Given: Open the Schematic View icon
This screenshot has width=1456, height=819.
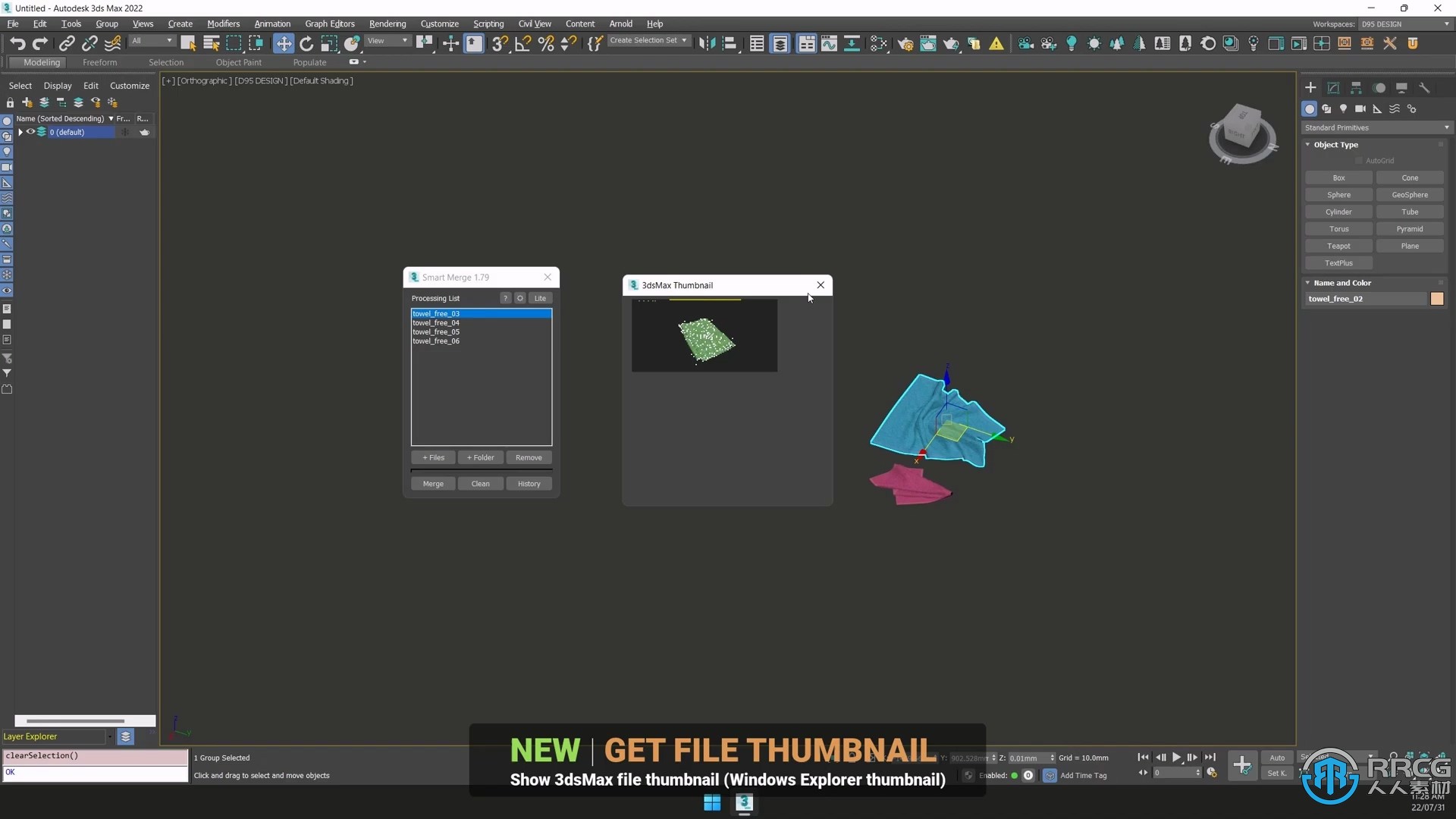Looking at the screenshot, I should [x=852, y=43].
